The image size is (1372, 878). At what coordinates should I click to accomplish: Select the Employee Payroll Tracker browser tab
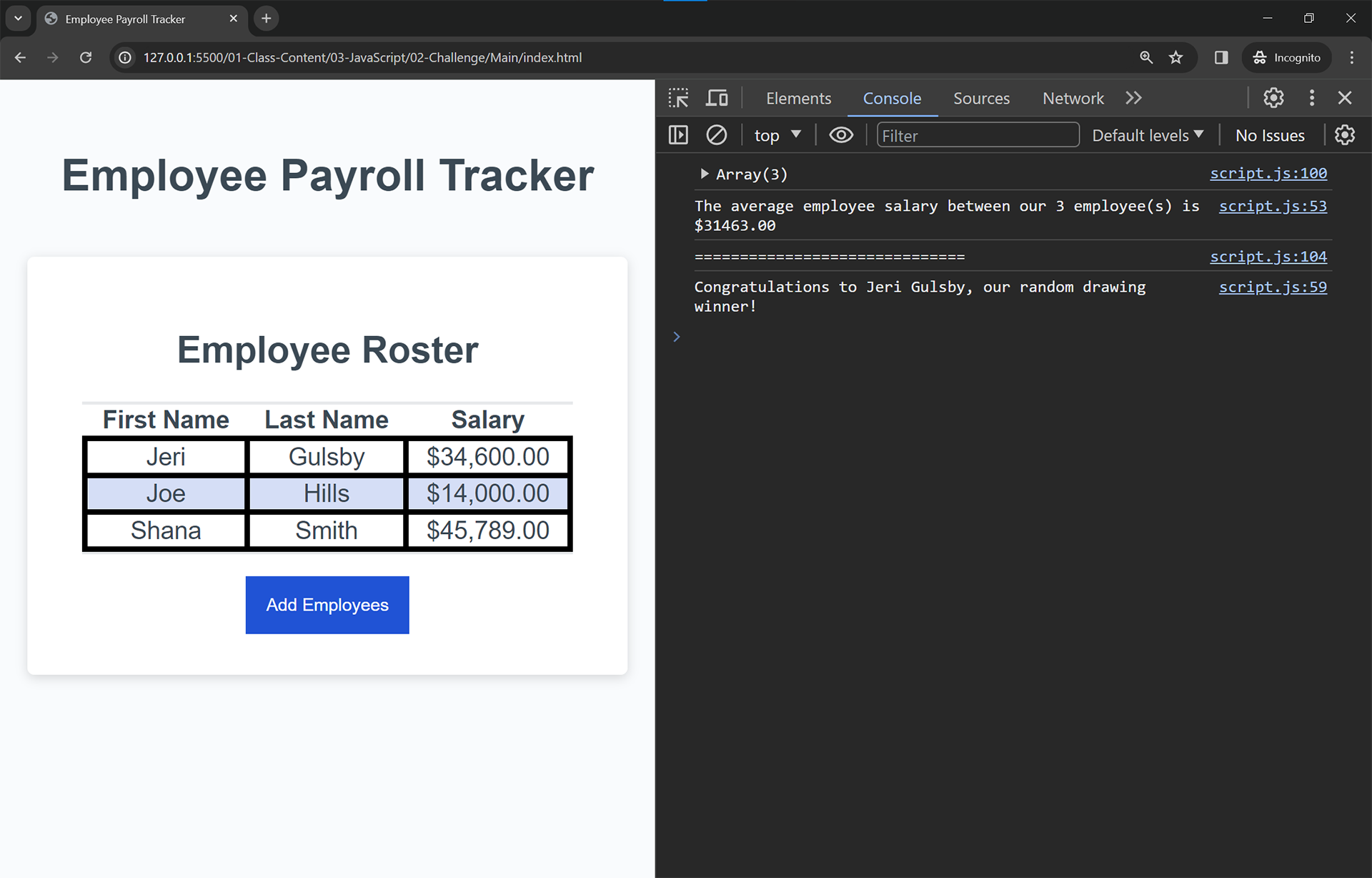[x=124, y=19]
